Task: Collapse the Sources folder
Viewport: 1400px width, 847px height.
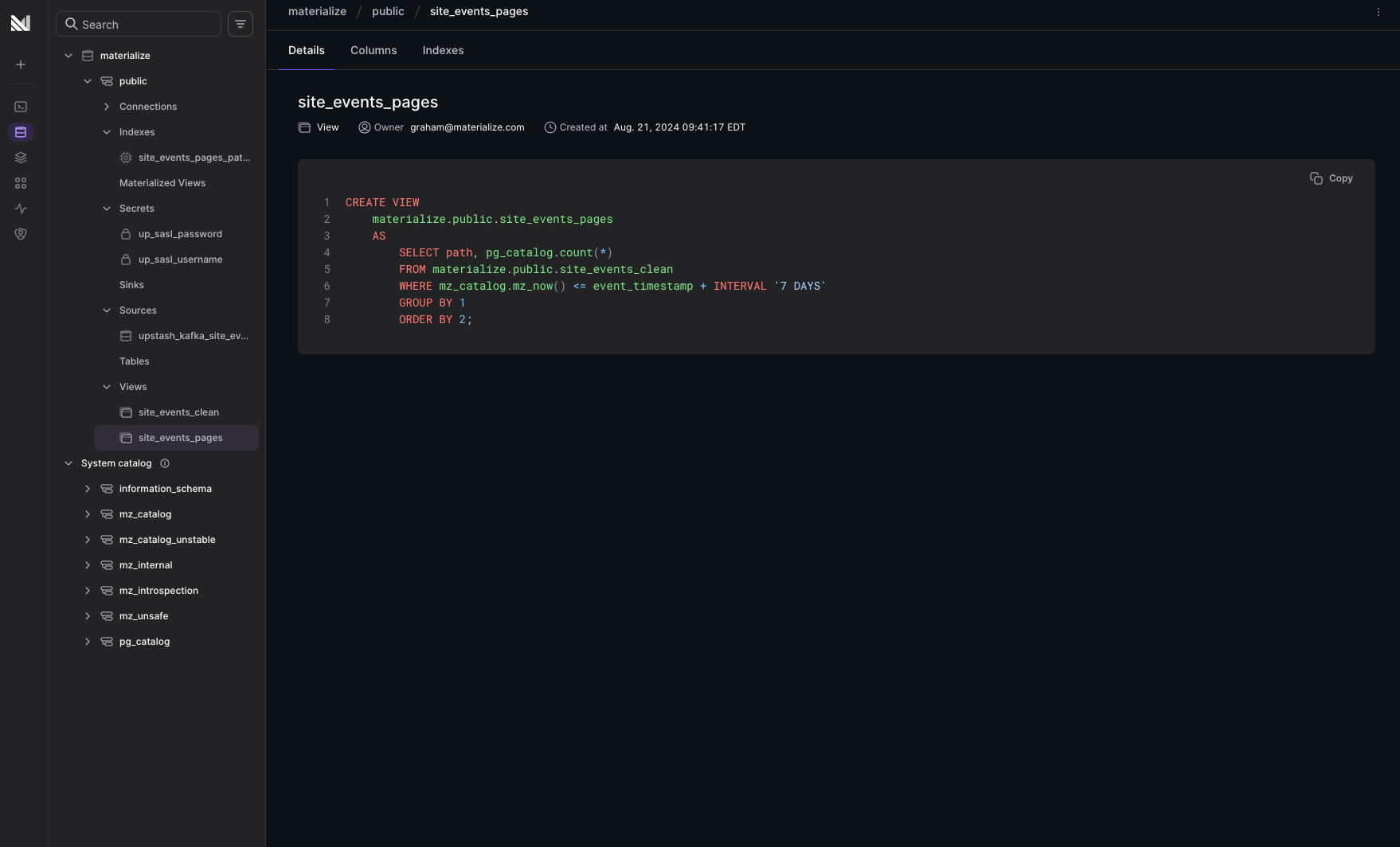Action: pyautogui.click(x=107, y=310)
